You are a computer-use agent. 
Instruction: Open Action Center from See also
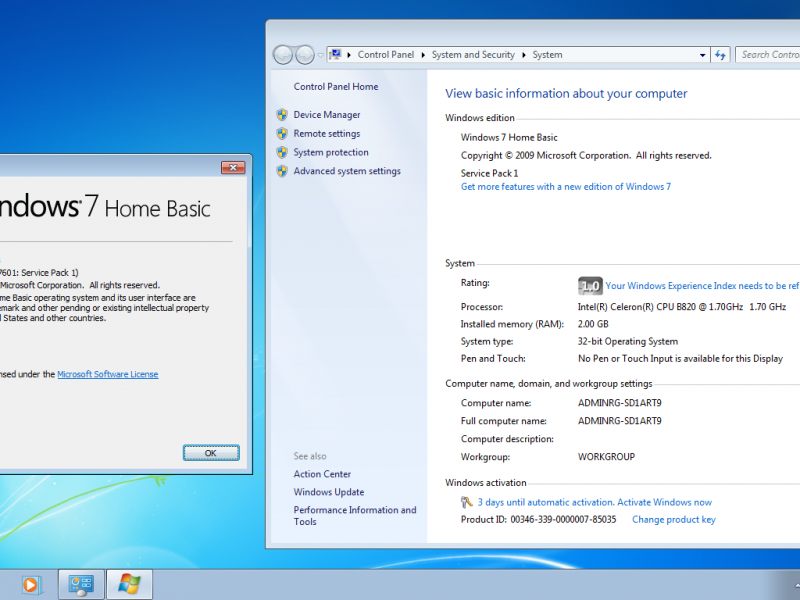pyautogui.click(x=322, y=474)
